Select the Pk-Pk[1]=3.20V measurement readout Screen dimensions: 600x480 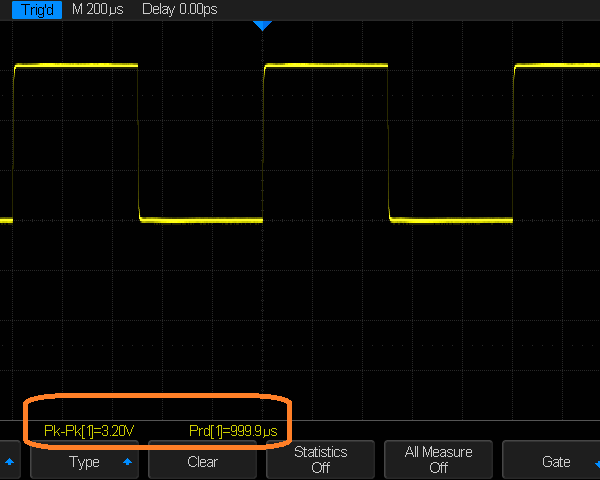(x=89, y=431)
